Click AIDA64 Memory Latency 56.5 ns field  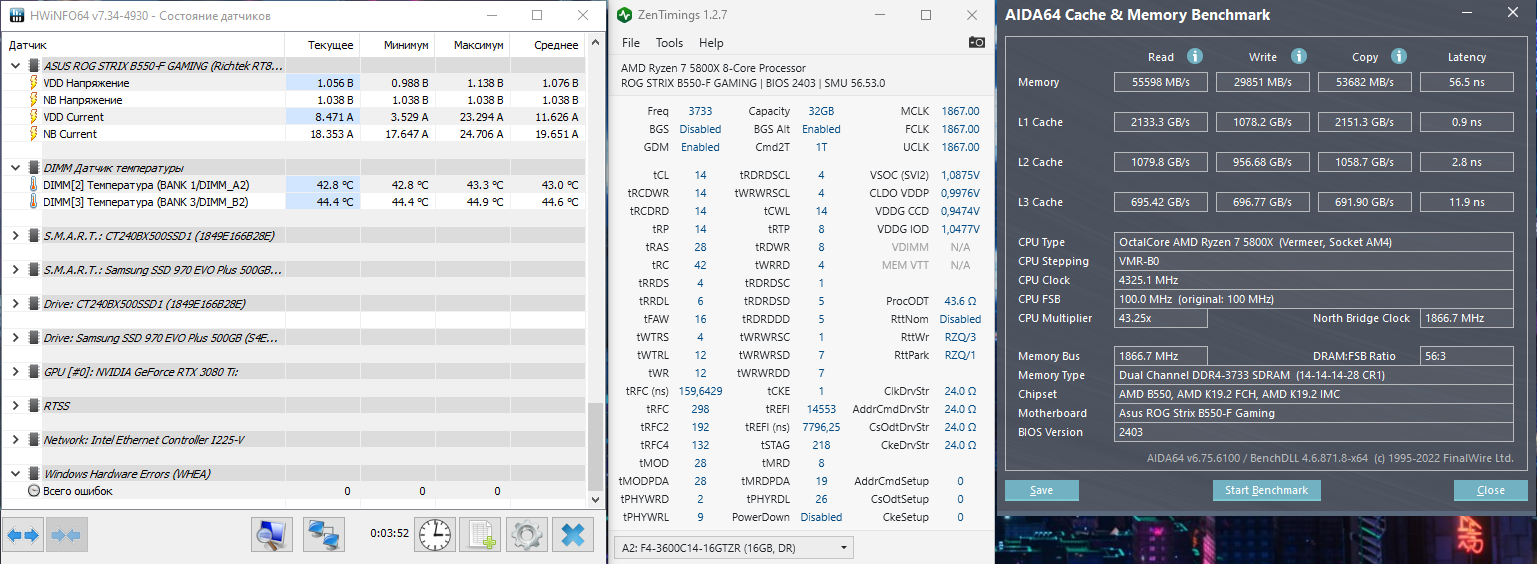1467,83
